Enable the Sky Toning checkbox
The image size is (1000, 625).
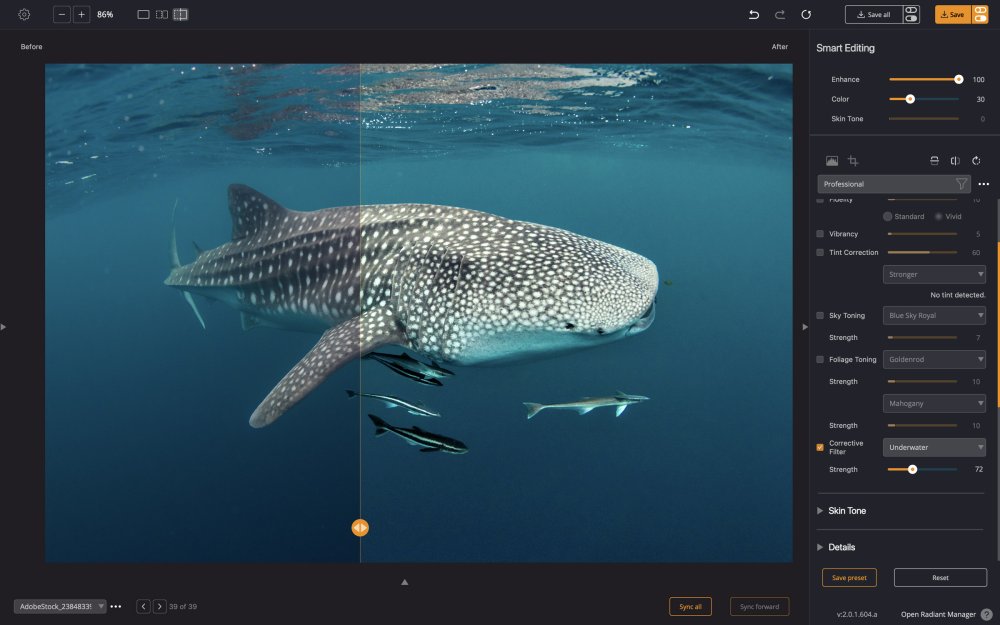coord(820,316)
